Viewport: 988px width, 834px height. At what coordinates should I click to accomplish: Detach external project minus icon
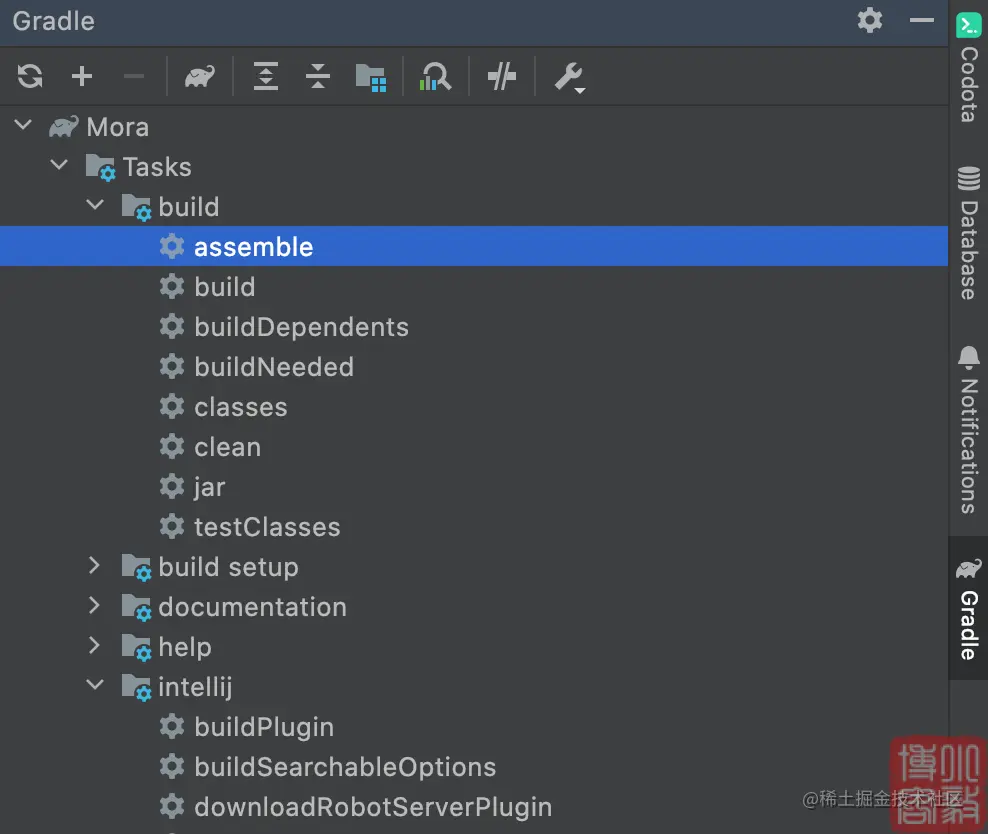pyautogui.click(x=134, y=77)
